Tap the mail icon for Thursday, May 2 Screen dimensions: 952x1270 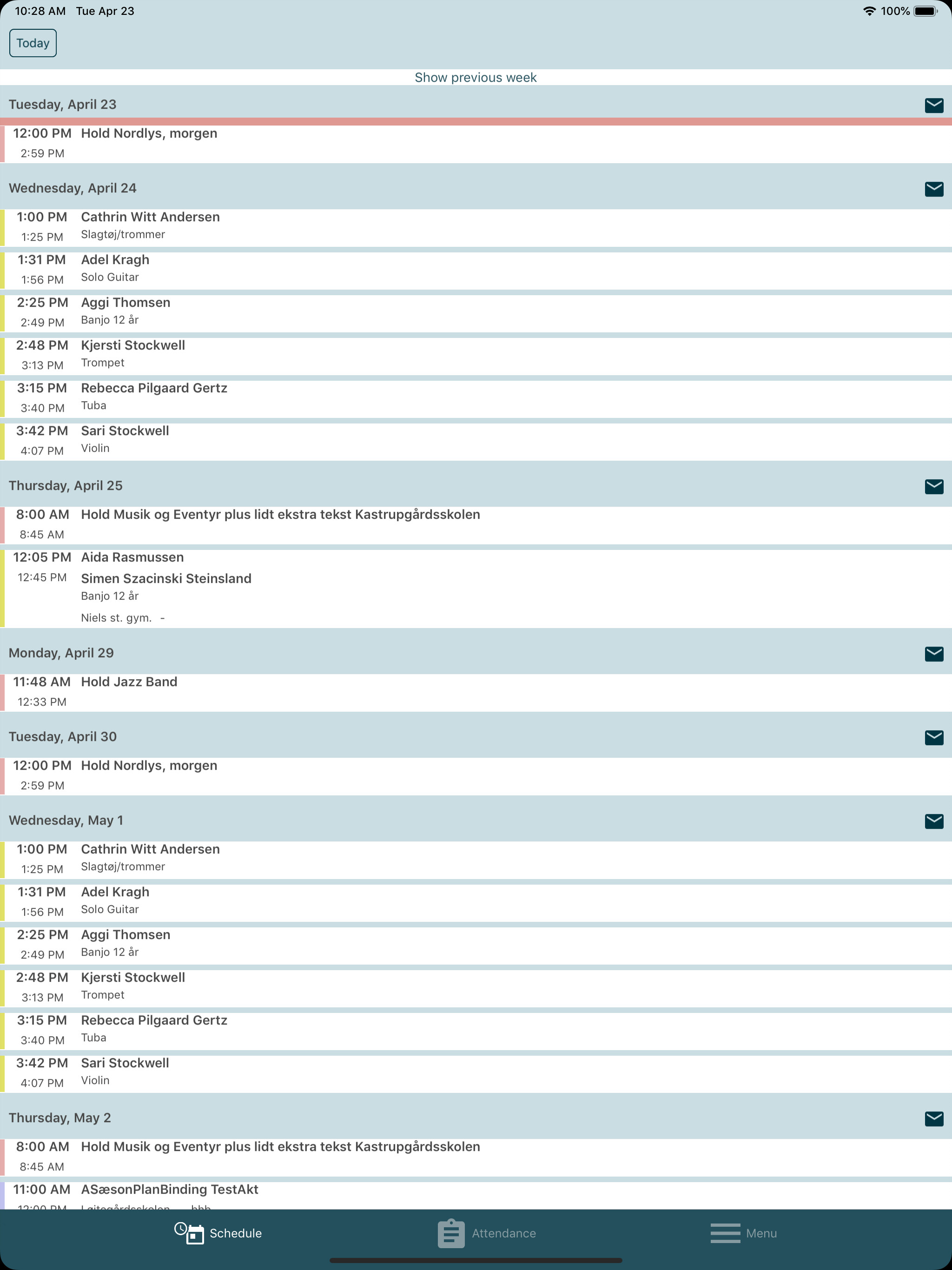[x=933, y=1118]
